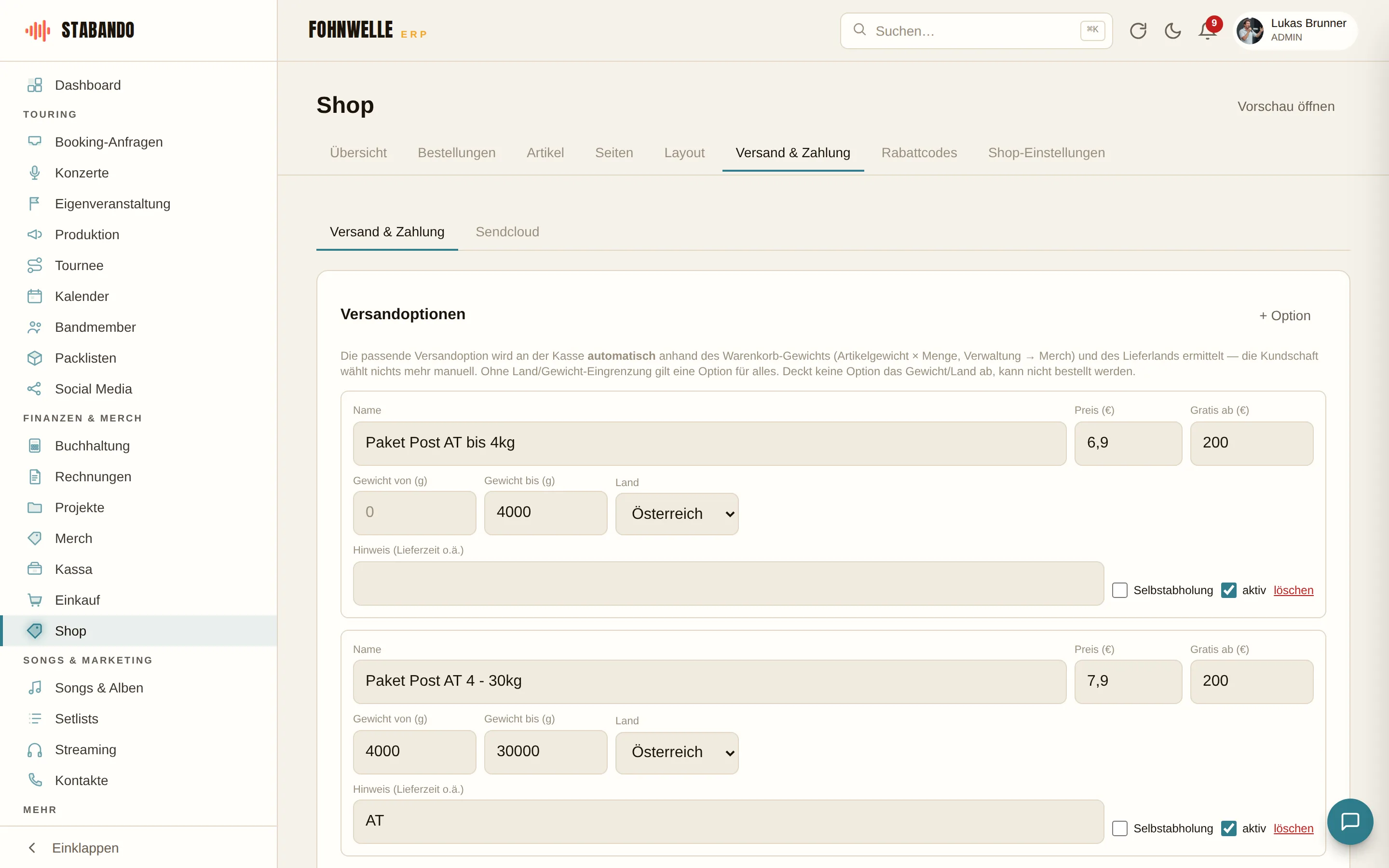Focus the Suchen search field

tap(976, 31)
